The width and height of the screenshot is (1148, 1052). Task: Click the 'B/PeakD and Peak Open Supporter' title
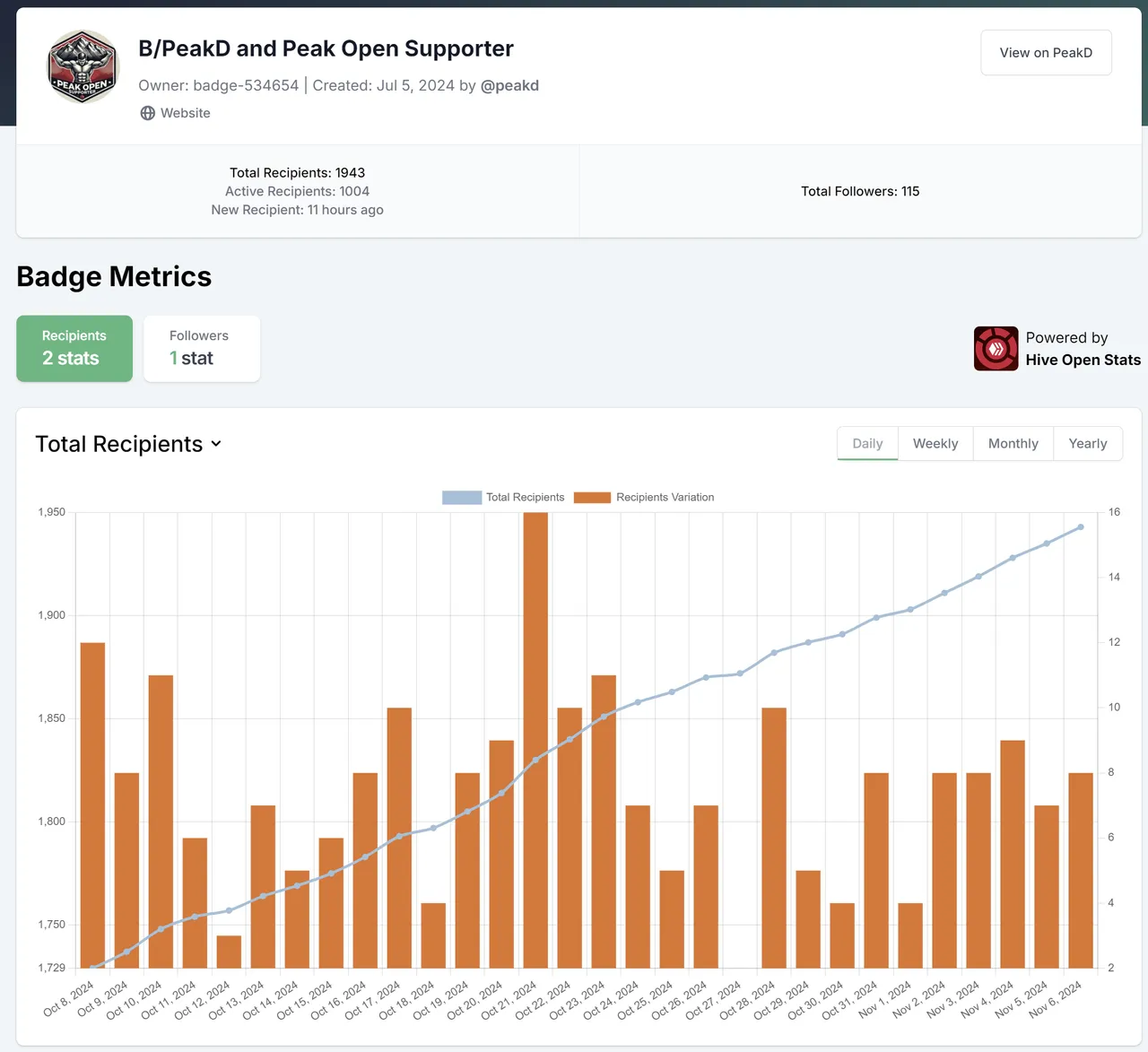326,48
